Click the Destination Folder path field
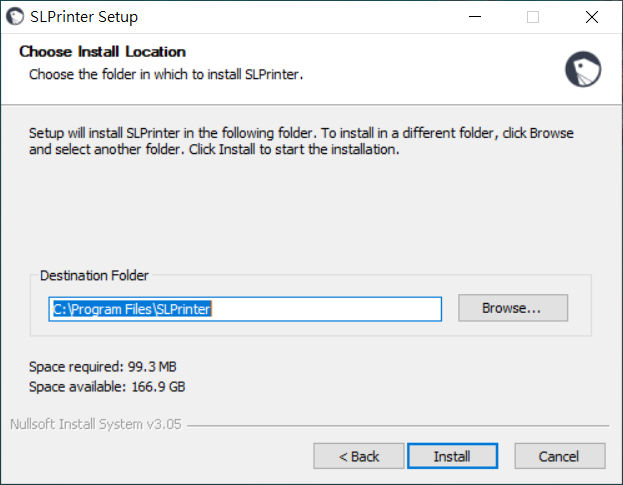 [x=245, y=309]
